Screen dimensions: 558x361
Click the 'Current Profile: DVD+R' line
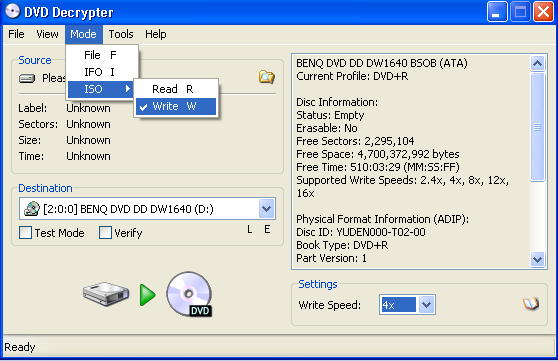point(352,76)
